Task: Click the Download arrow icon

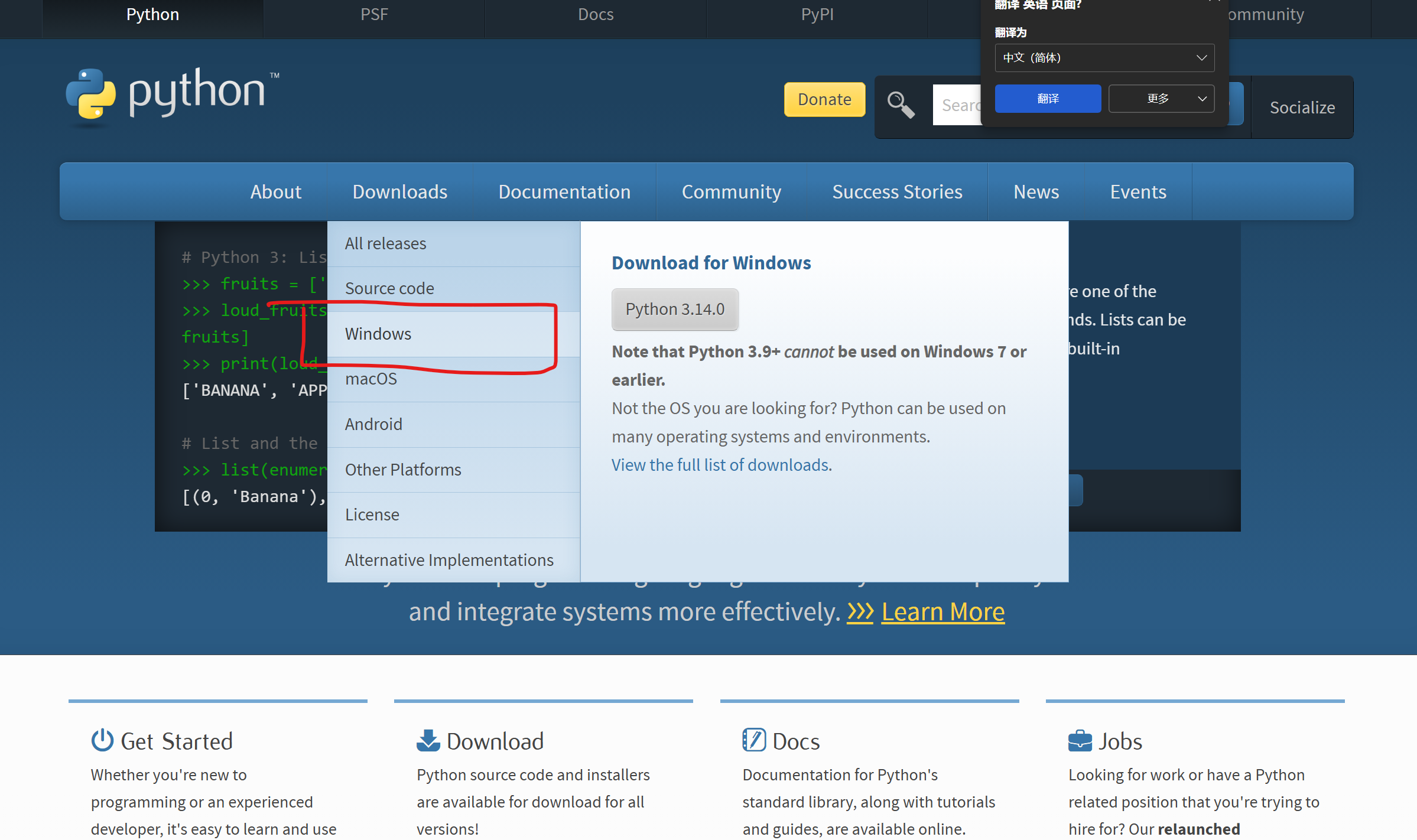Action: click(x=428, y=741)
